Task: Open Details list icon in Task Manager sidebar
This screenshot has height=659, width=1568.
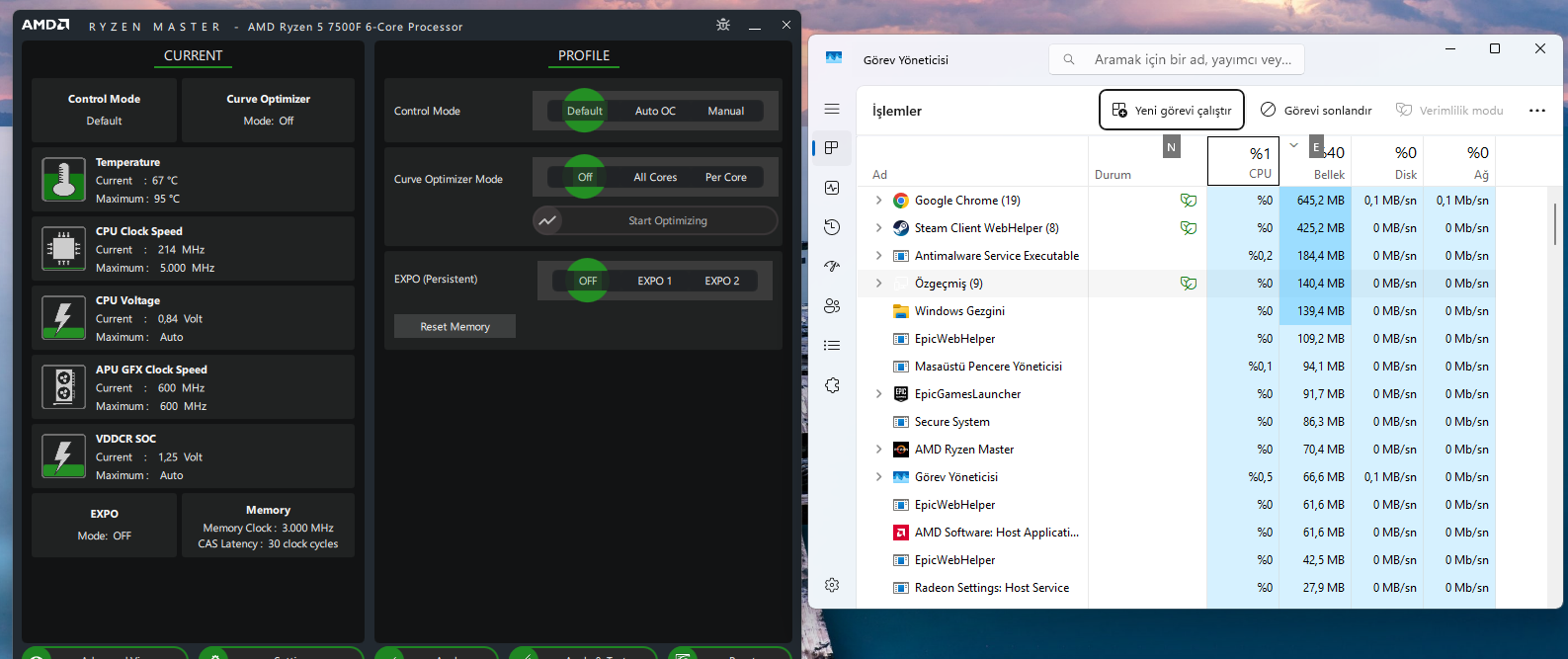Action: point(832,346)
